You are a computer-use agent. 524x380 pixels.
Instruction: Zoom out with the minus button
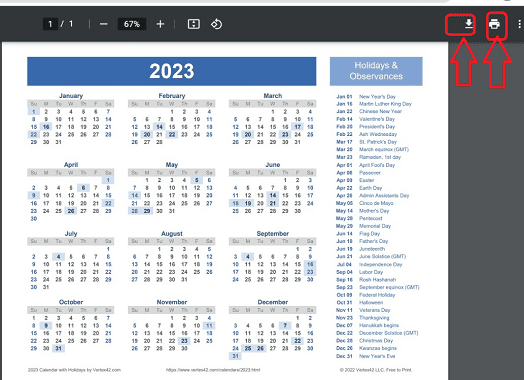[104, 24]
